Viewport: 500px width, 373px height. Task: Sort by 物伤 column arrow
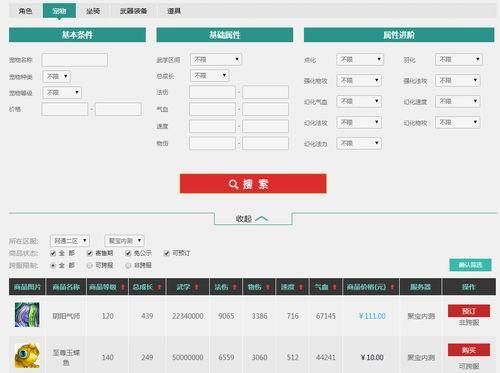[x=268, y=287]
